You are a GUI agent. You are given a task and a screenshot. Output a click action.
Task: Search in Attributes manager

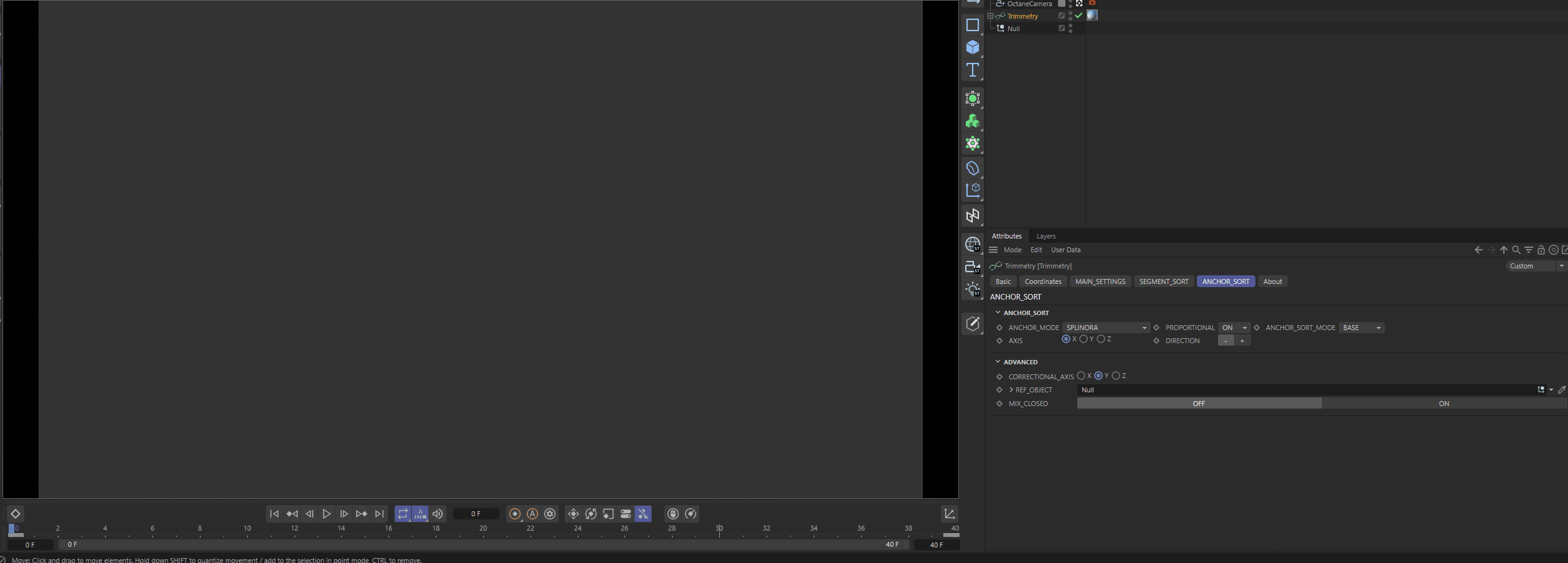[1516, 250]
